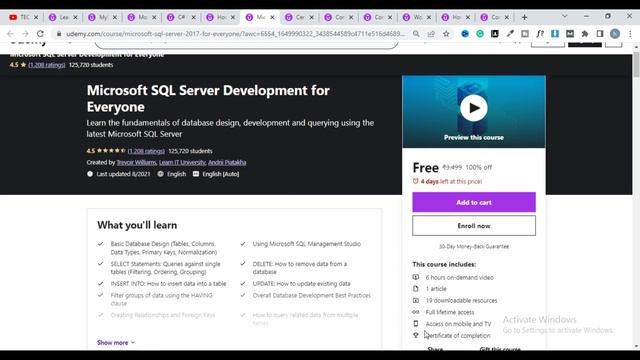Click the 4 days left at this price text
Image resolution: width=640 pixels, height=360 pixels.
tap(451, 181)
